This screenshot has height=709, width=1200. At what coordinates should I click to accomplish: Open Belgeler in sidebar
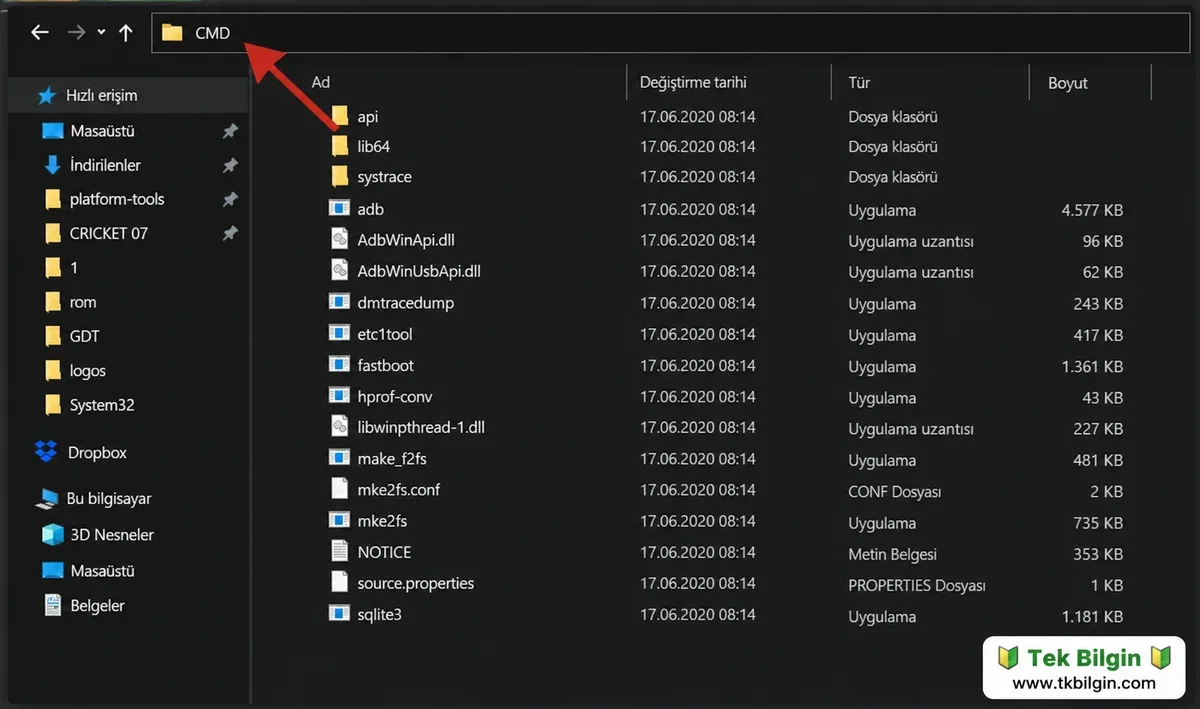pyautogui.click(x=97, y=606)
